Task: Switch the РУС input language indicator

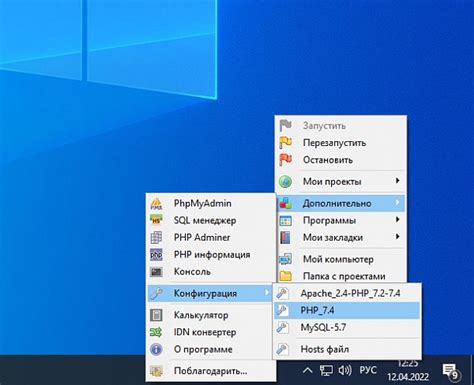Action: click(x=368, y=370)
